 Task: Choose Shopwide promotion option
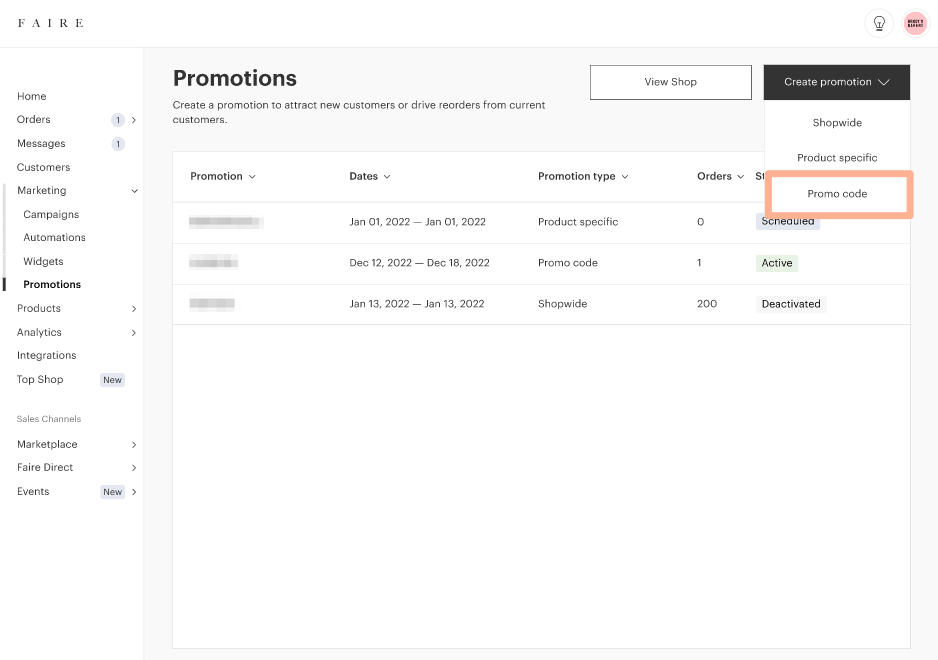click(837, 123)
